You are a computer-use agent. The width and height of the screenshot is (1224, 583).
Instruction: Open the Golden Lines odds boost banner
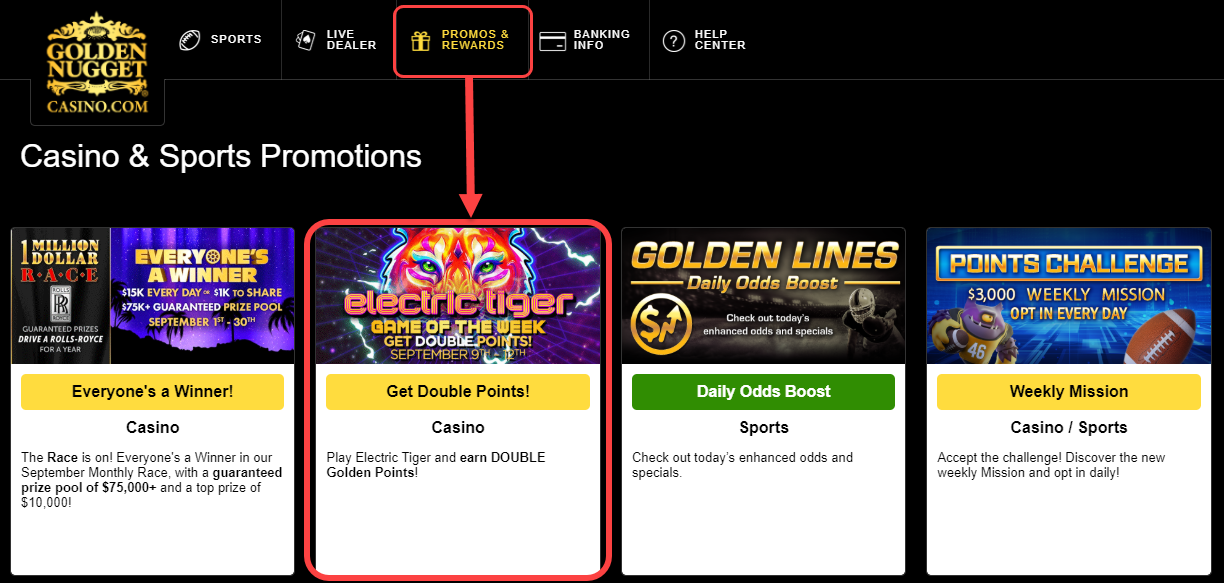pos(763,296)
